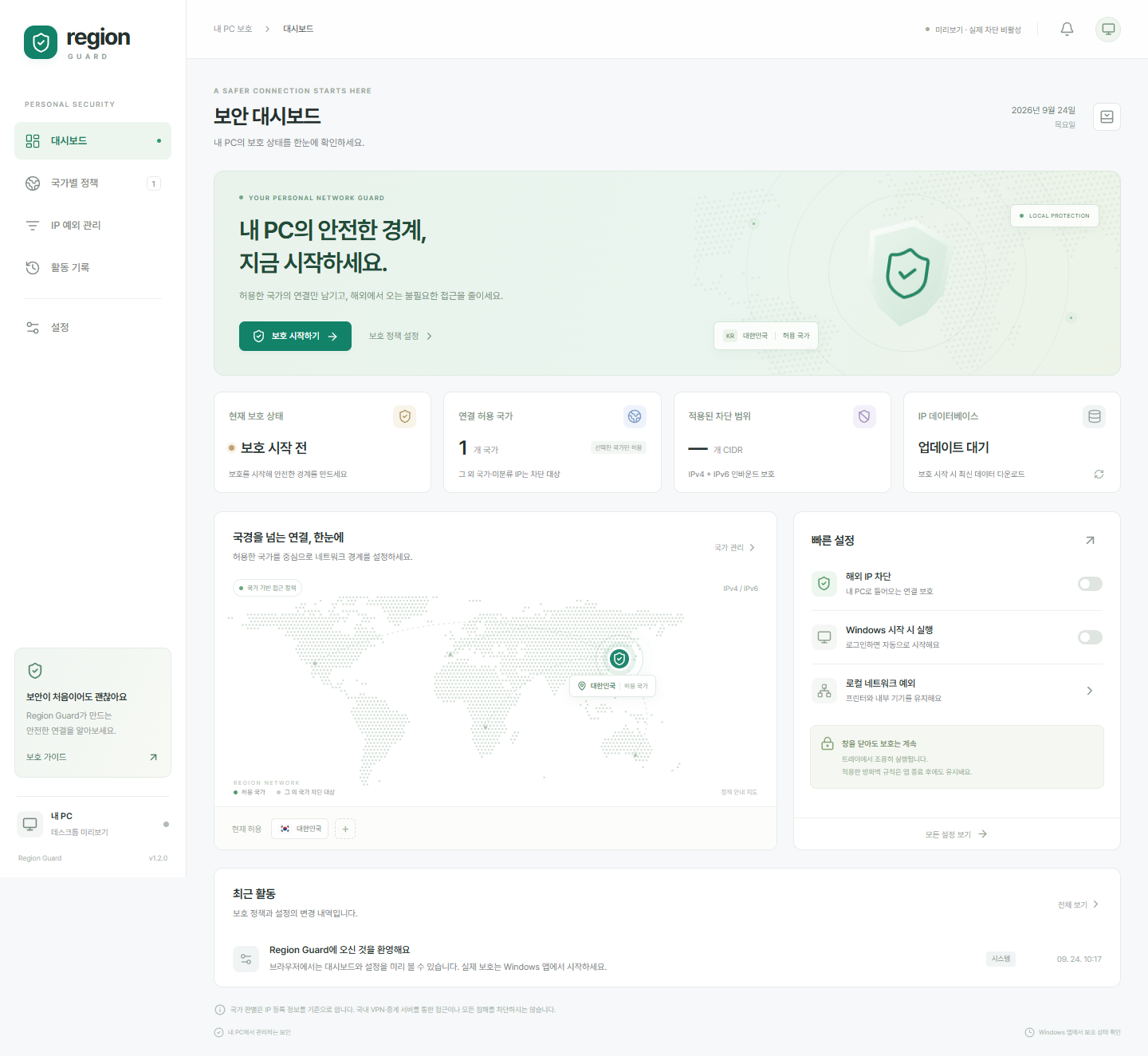1148x1056 pixels.
Task: Enable the 해외 IP 차단 toggle
Action: click(1090, 584)
